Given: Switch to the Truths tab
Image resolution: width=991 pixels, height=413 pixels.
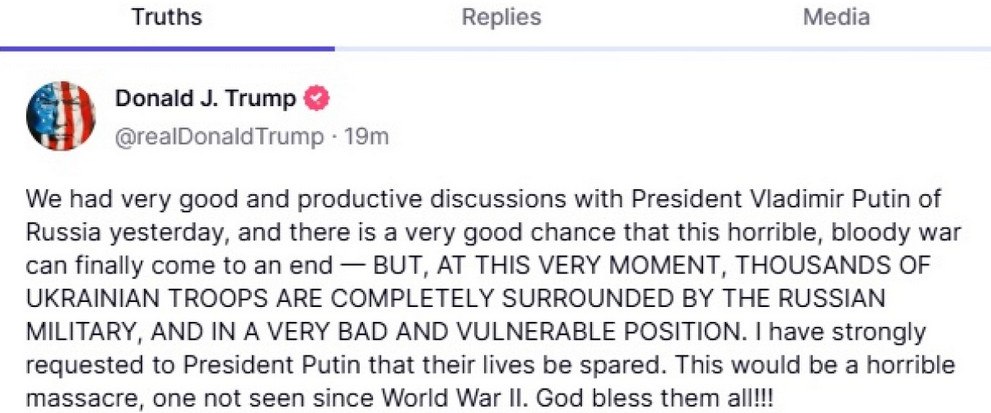Looking at the screenshot, I should 167,18.
